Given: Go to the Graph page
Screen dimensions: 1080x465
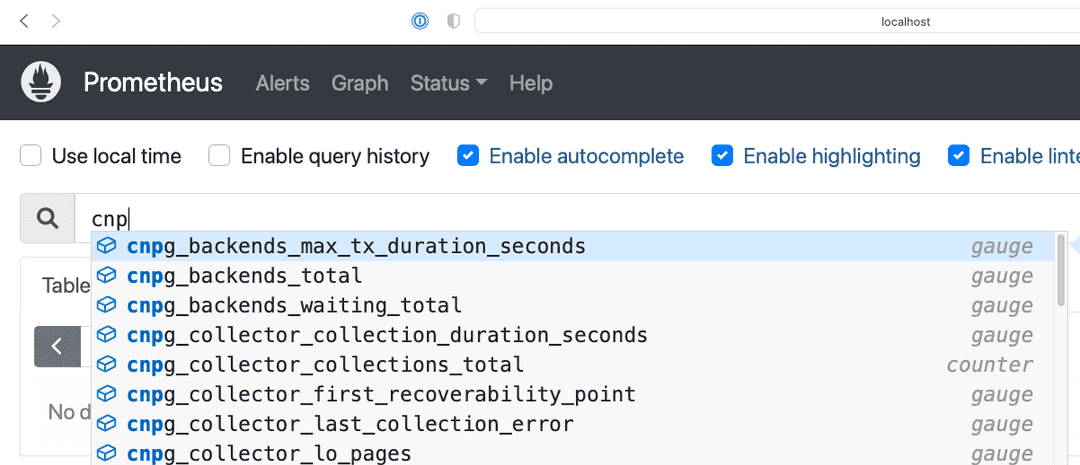Looking at the screenshot, I should point(359,83).
